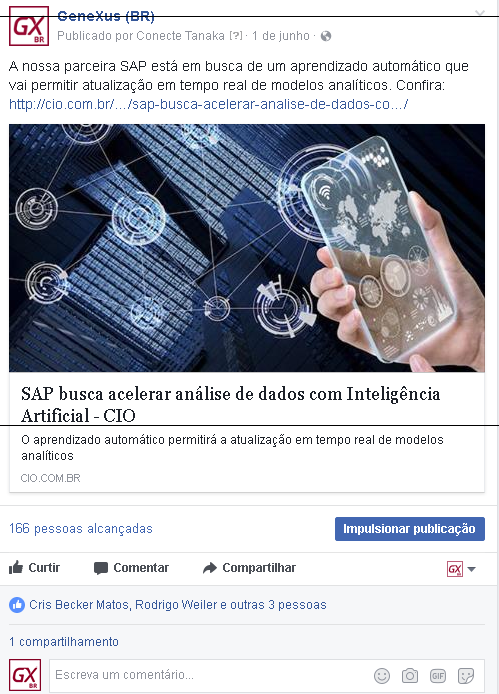This screenshot has height=694, width=499.
Task: Click the 1 compartilhamento link
Action: [x=64, y=642]
